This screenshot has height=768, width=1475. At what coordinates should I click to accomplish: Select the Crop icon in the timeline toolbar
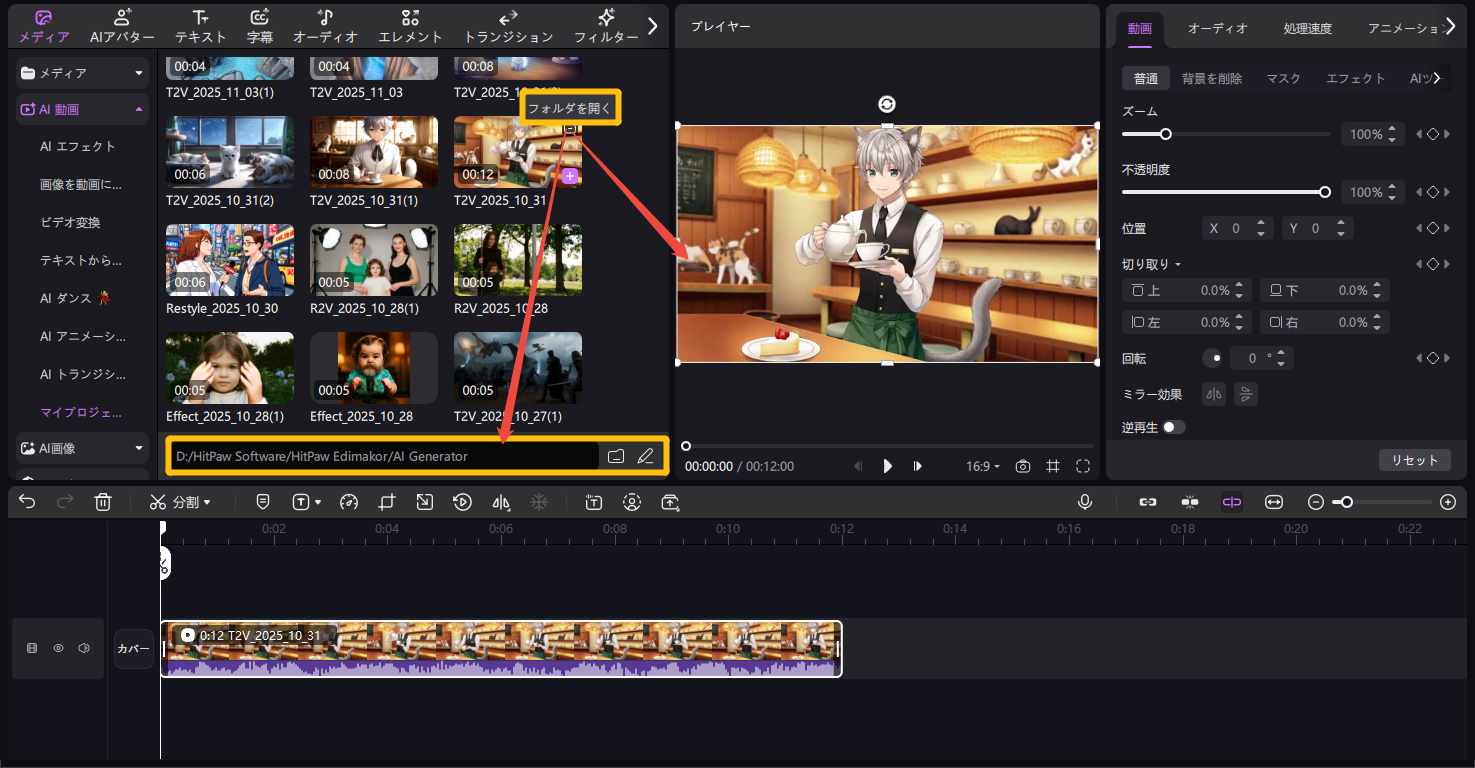[x=387, y=501]
